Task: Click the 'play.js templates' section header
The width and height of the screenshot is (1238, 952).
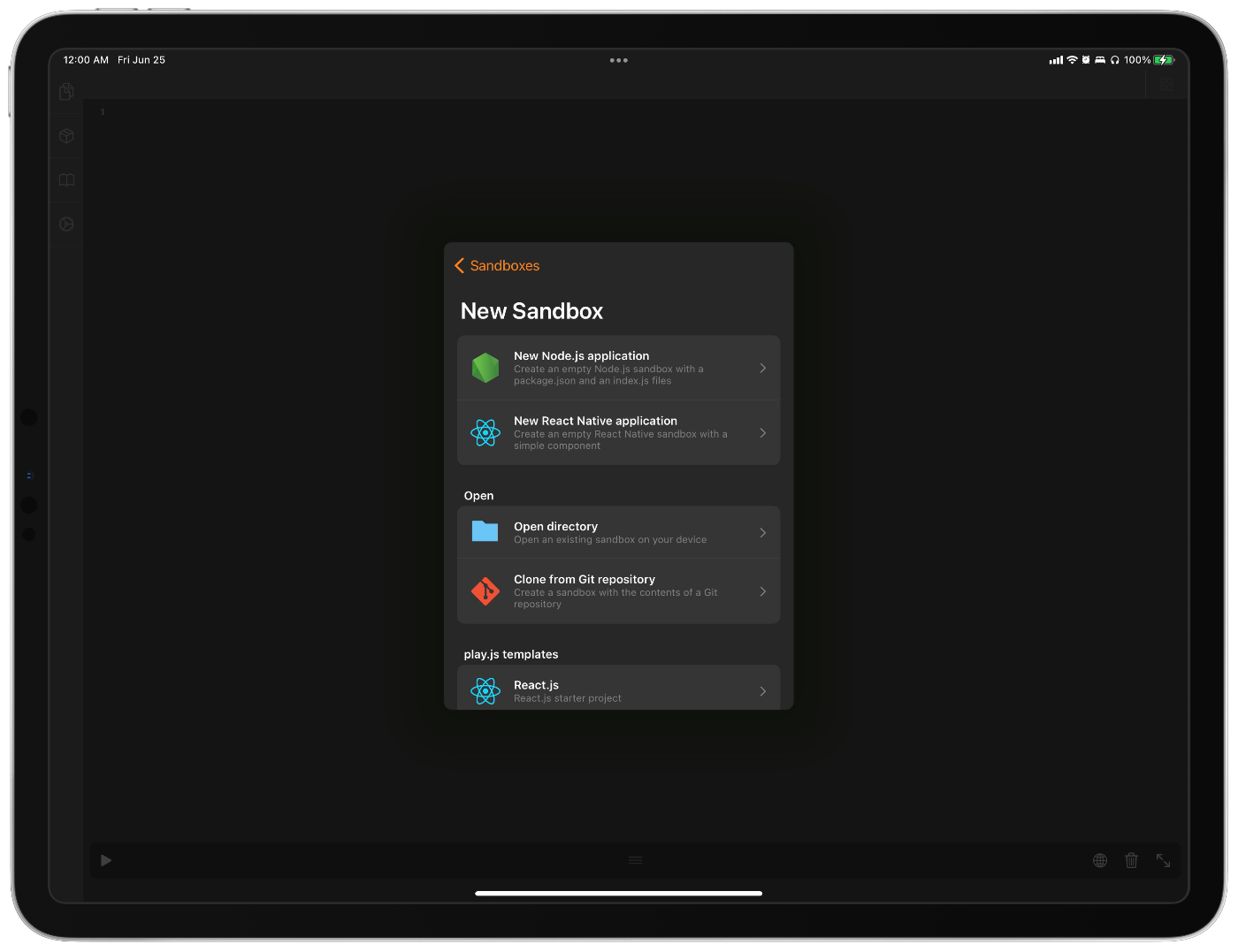Action: click(511, 654)
